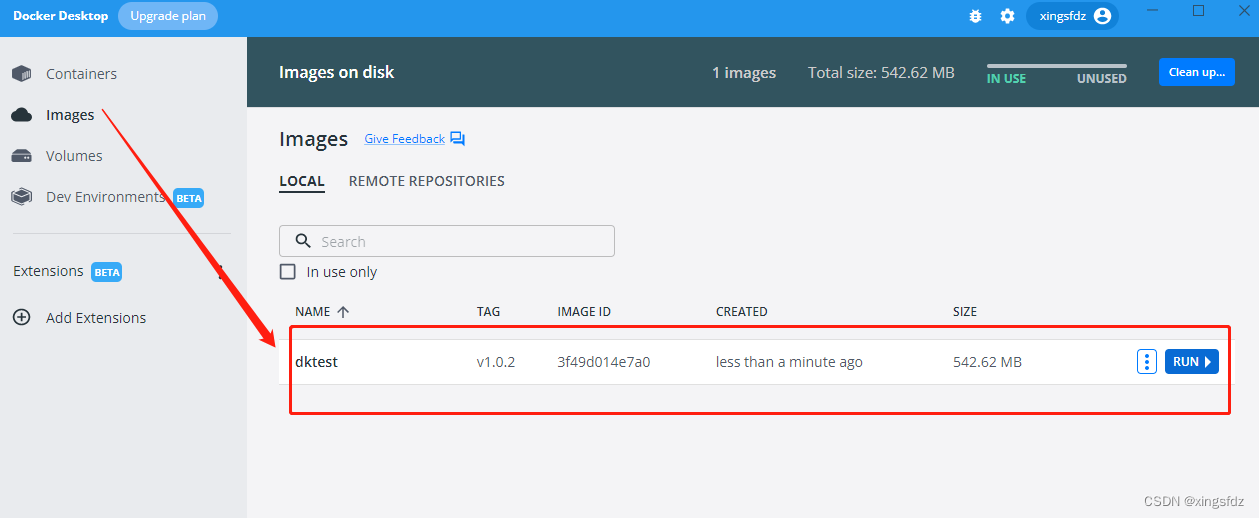
Task: Click the IMAGE ID column header
Action: tap(584, 312)
